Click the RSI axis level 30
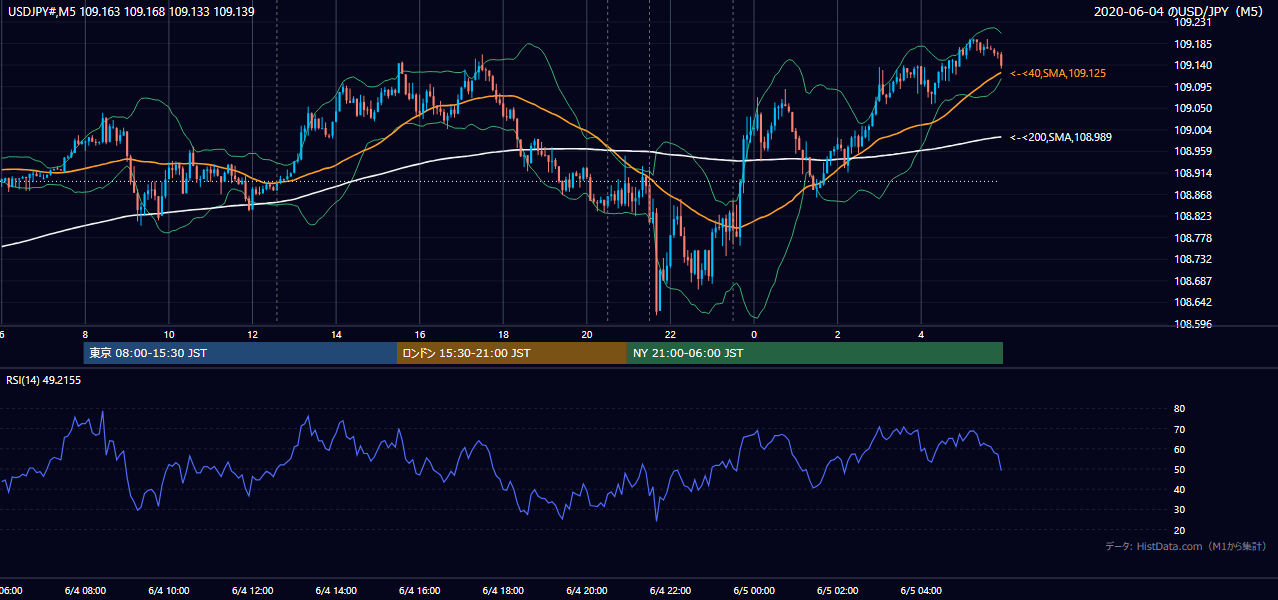Viewport: 1278px width, 600px height. pyautogui.click(x=1180, y=510)
